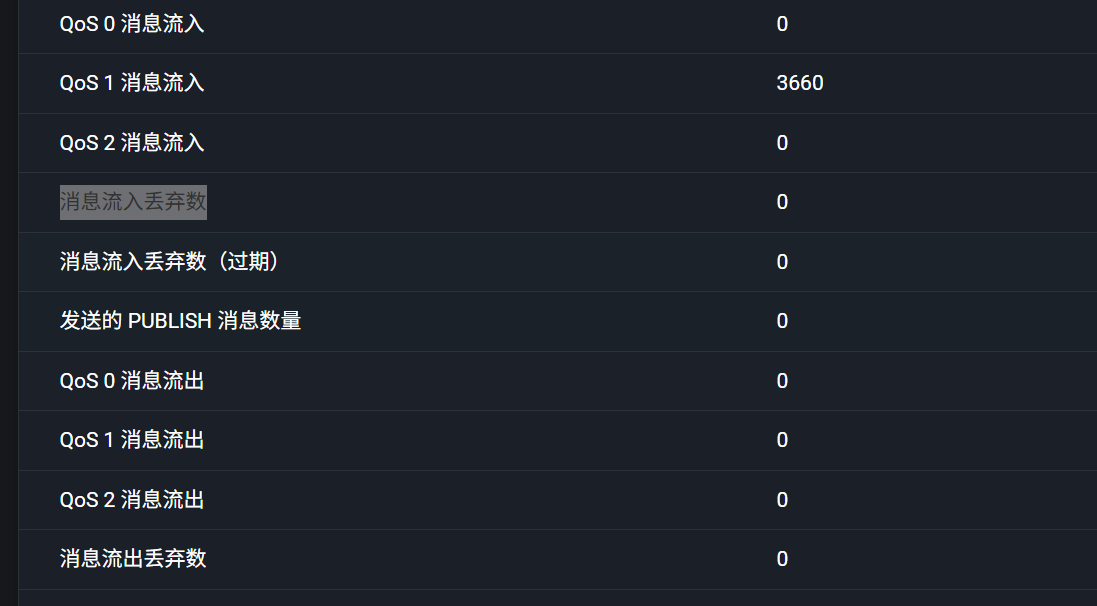Click the "消息流出丢弃数" label
Image resolution: width=1097 pixels, height=606 pixels.
pos(133,559)
